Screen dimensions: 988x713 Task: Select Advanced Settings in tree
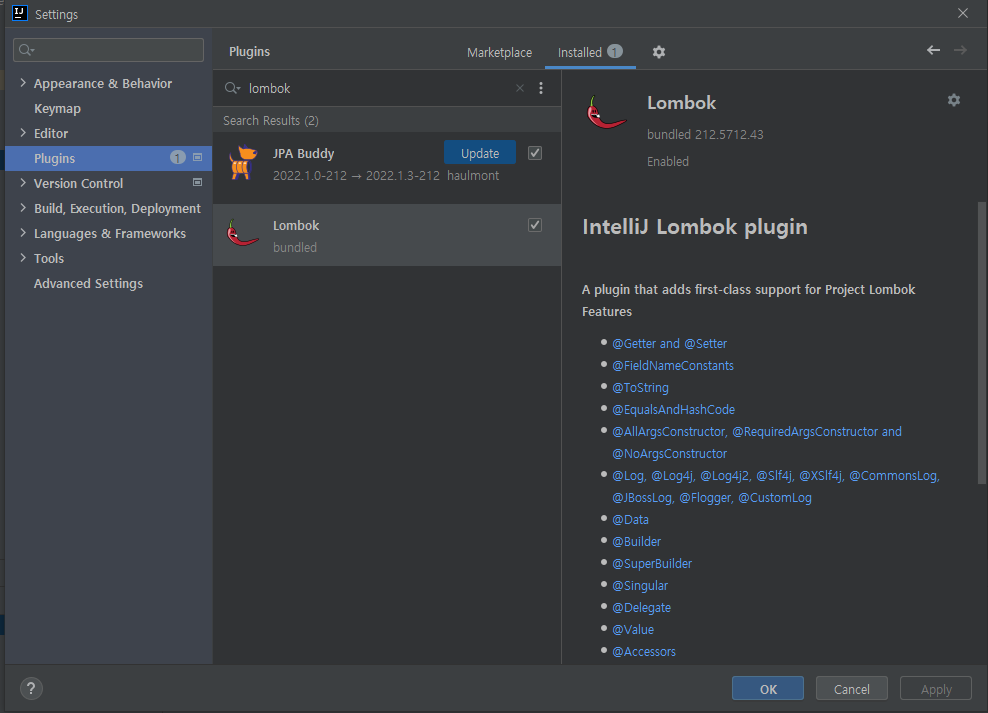tap(88, 283)
